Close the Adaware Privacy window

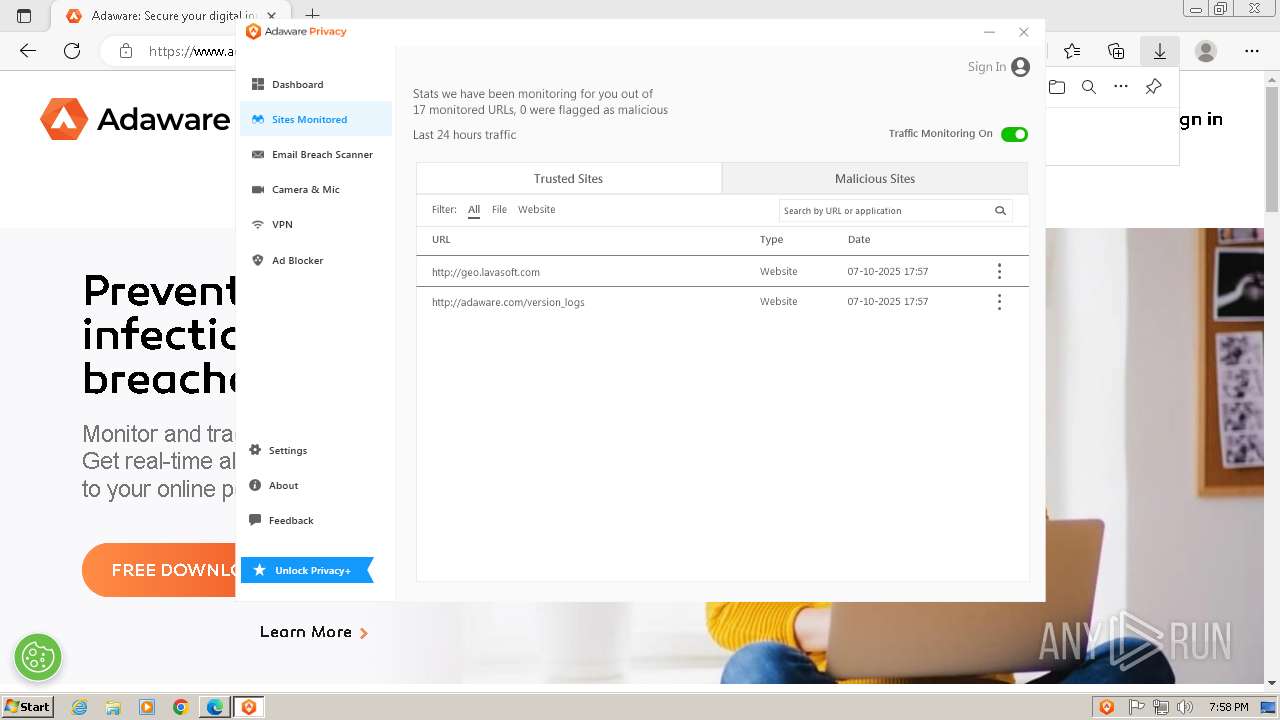pos(1024,32)
